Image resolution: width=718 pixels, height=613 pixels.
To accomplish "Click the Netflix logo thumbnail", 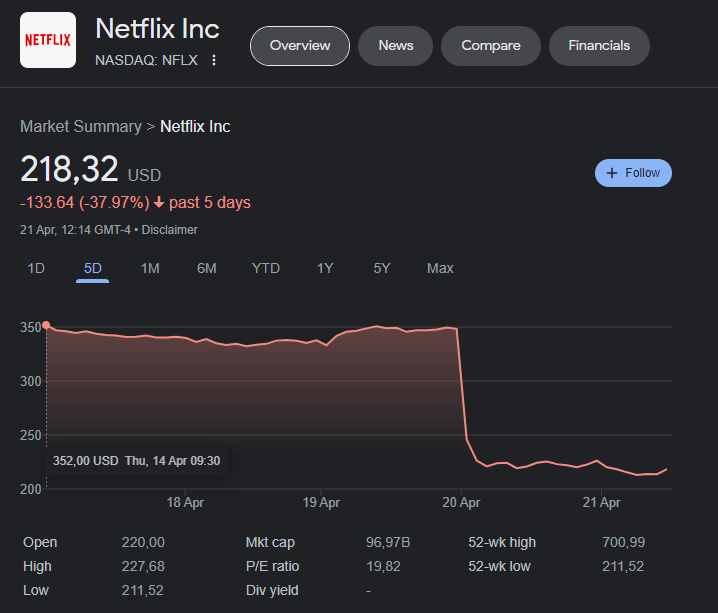I will point(48,40).
